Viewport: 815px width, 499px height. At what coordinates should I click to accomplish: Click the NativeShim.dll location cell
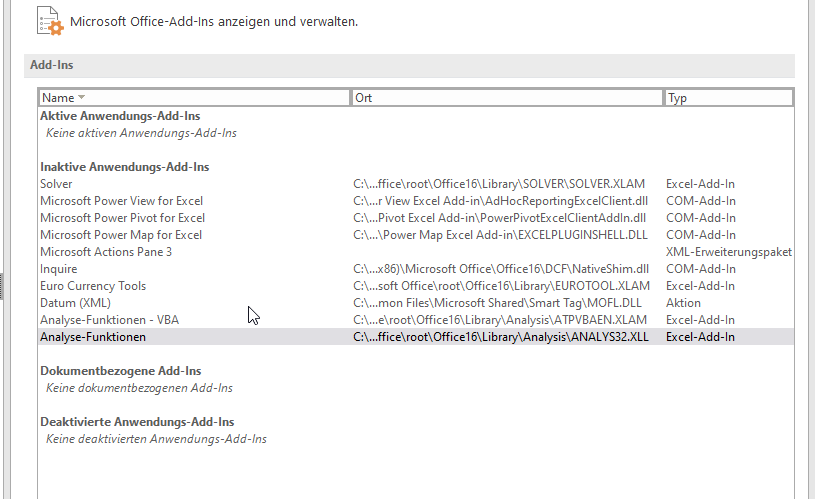click(501, 269)
